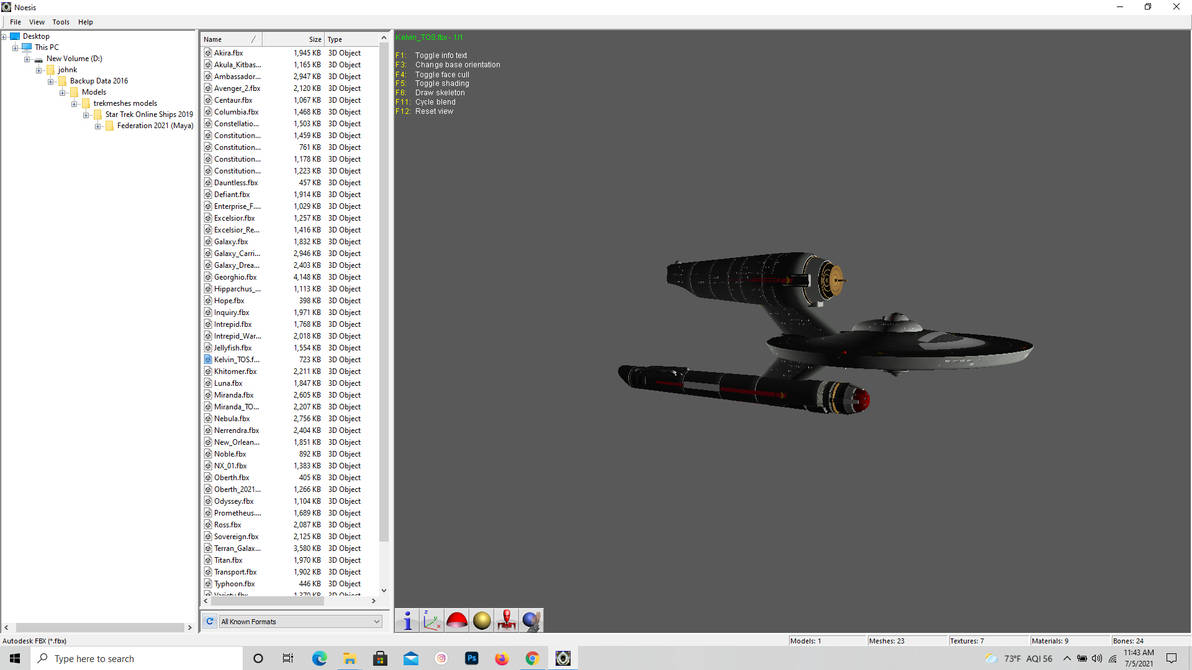Open Firefox from the taskbar
This screenshot has width=1192, height=670.
click(502, 659)
